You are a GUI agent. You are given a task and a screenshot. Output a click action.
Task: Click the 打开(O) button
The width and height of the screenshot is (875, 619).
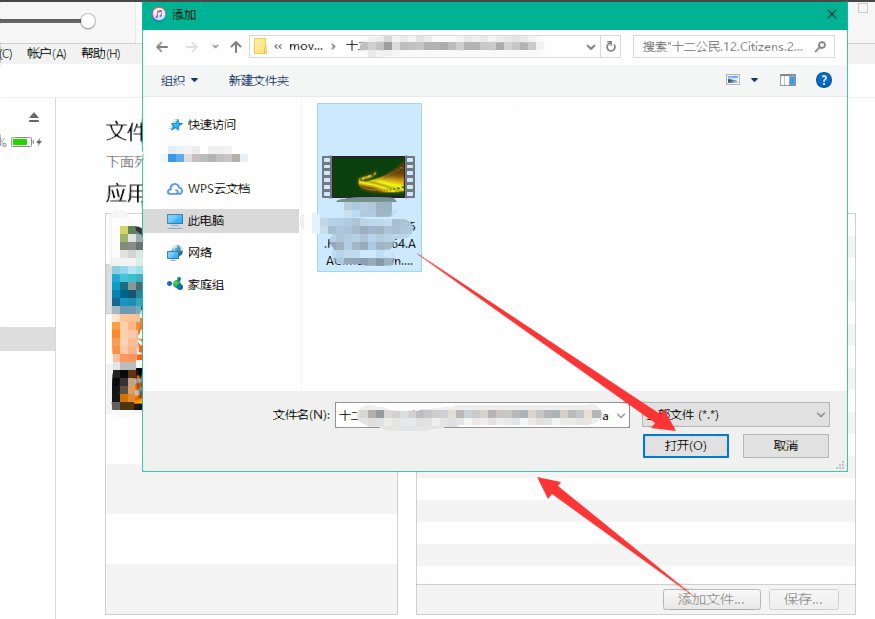tap(686, 445)
